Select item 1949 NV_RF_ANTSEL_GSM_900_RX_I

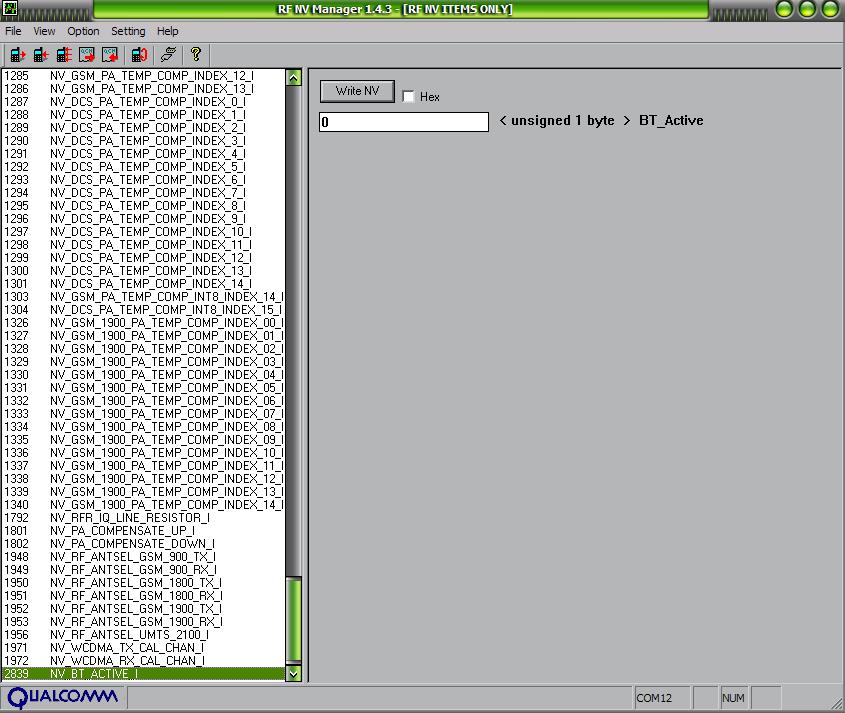pos(143,570)
